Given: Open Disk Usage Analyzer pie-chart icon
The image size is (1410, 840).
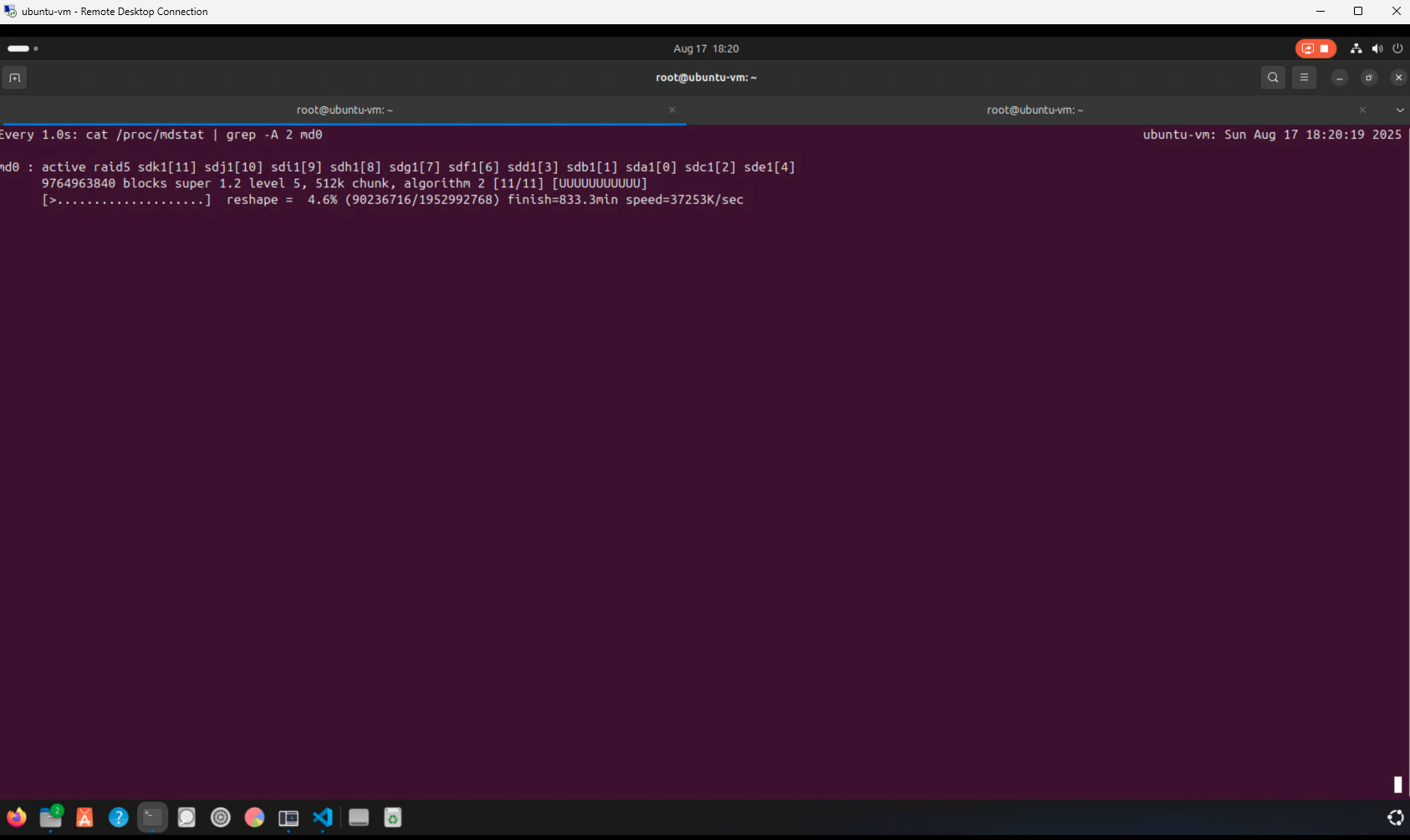Looking at the screenshot, I should (254, 817).
